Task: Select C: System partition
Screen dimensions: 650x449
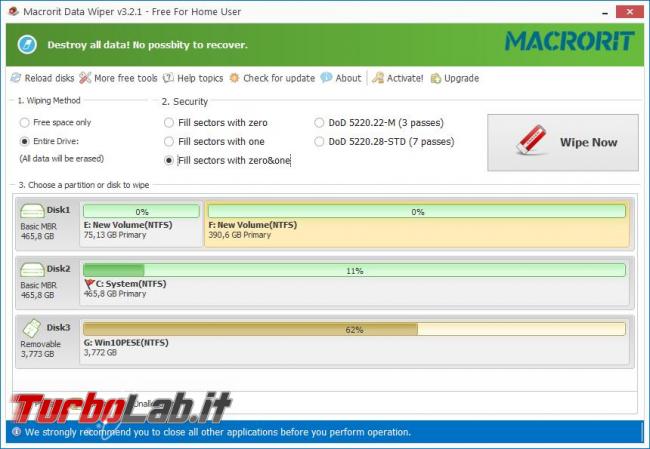Action: 354,283
